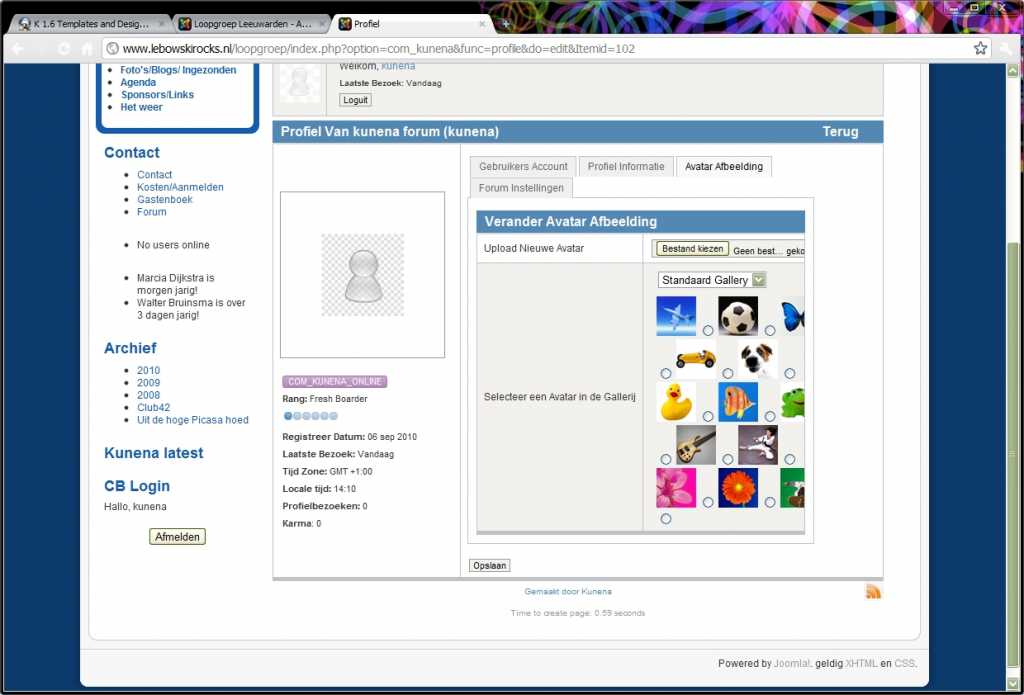Pick the yellow rubber duck avatar
The height and width of the screenshot is (695, 1024).
(x=676, y=402)
